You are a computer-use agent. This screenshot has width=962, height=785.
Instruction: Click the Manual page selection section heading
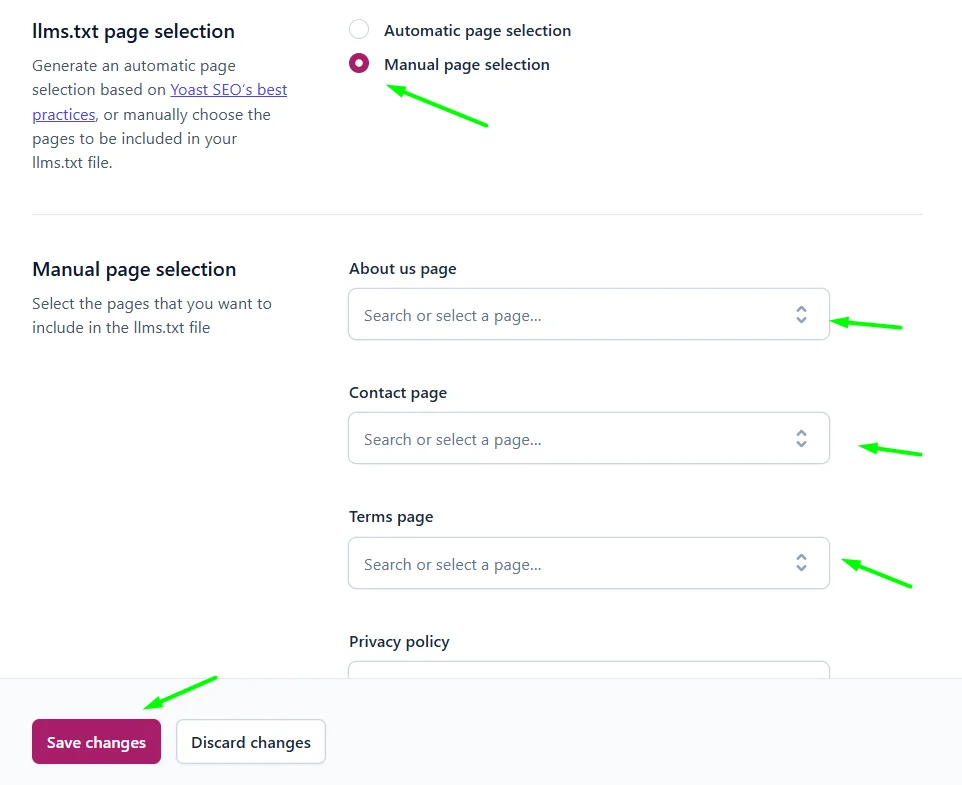134,269
